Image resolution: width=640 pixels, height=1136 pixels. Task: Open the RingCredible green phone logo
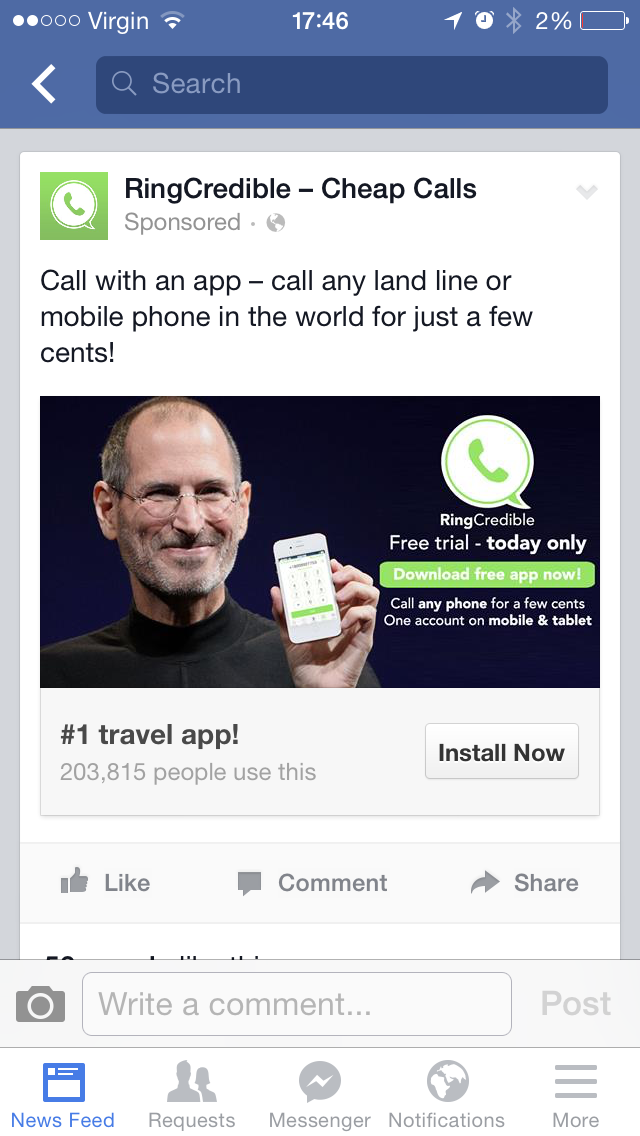click(x=74, y=206)
